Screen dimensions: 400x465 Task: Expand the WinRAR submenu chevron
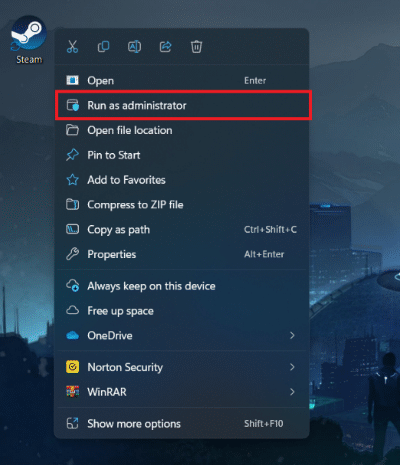tap(292, 392)
